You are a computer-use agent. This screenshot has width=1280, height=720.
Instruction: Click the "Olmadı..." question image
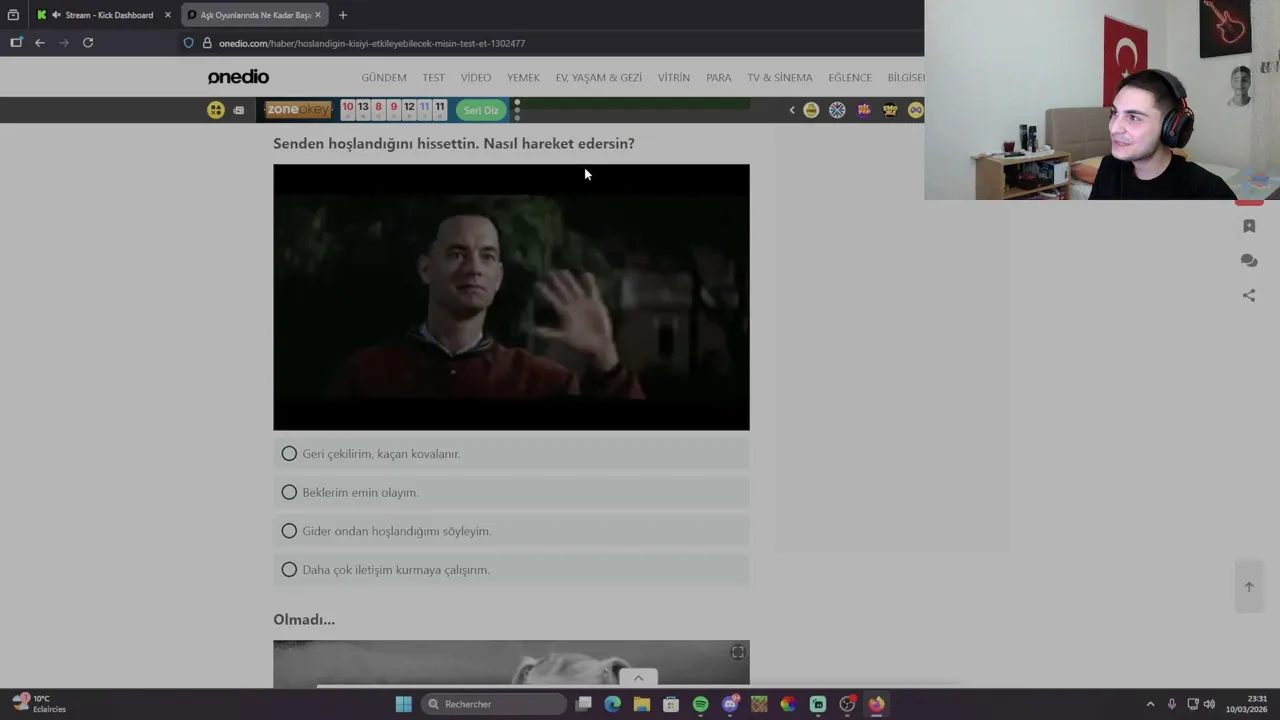(511, 664)
